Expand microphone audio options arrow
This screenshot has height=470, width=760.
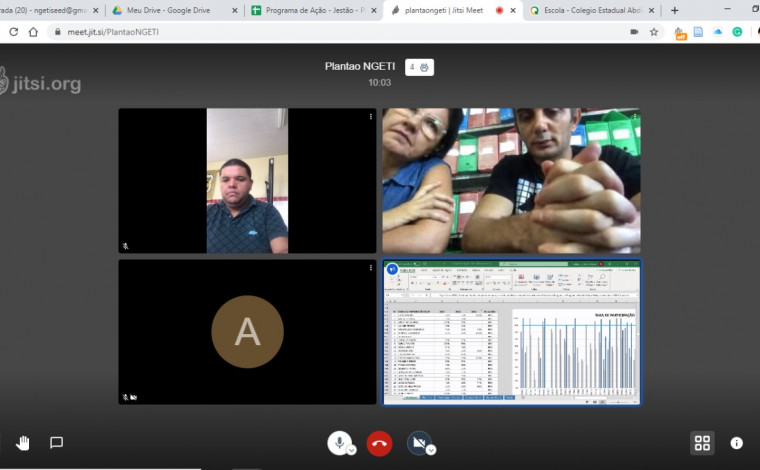(351, 450)
